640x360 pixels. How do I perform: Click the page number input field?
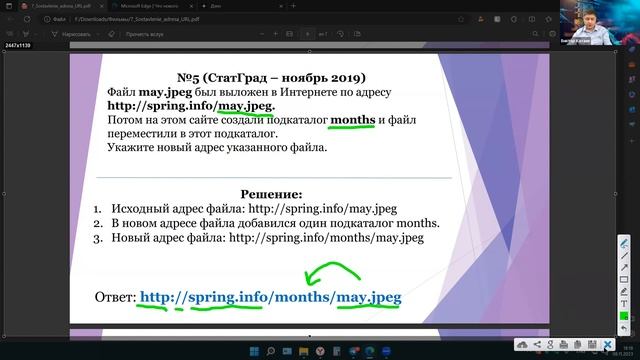click(307, 34)
